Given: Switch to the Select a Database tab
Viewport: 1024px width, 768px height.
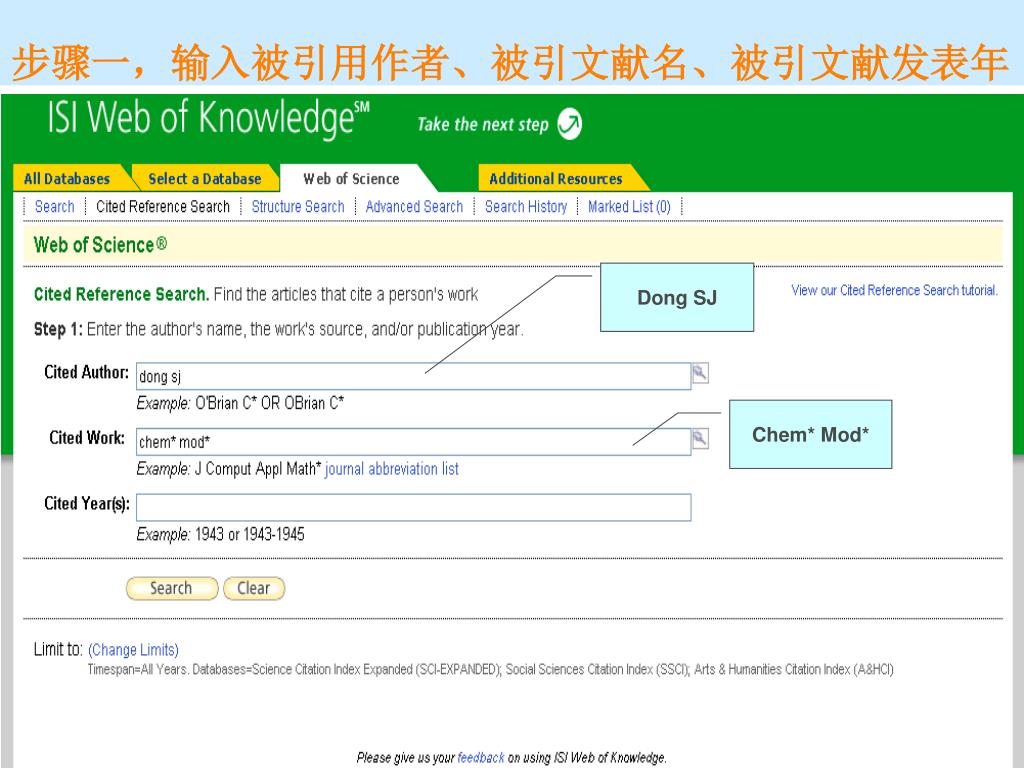Looking at the screenshot, I should tap(204, 178).
